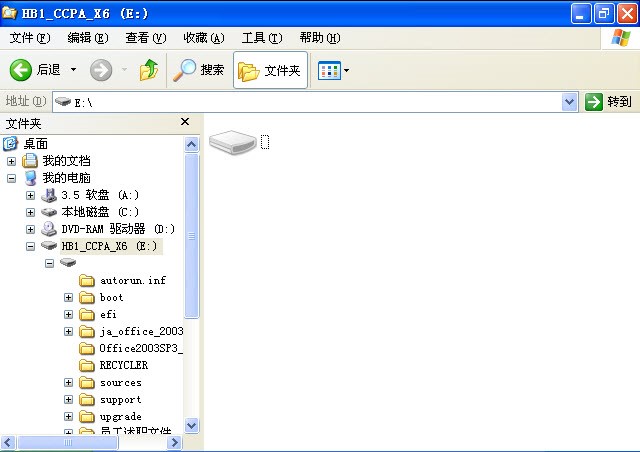The width and height of the screenshot is (640, 452).
Task: Click the Search (搜索) magnifier button
Action: click(x=198, y=70)
